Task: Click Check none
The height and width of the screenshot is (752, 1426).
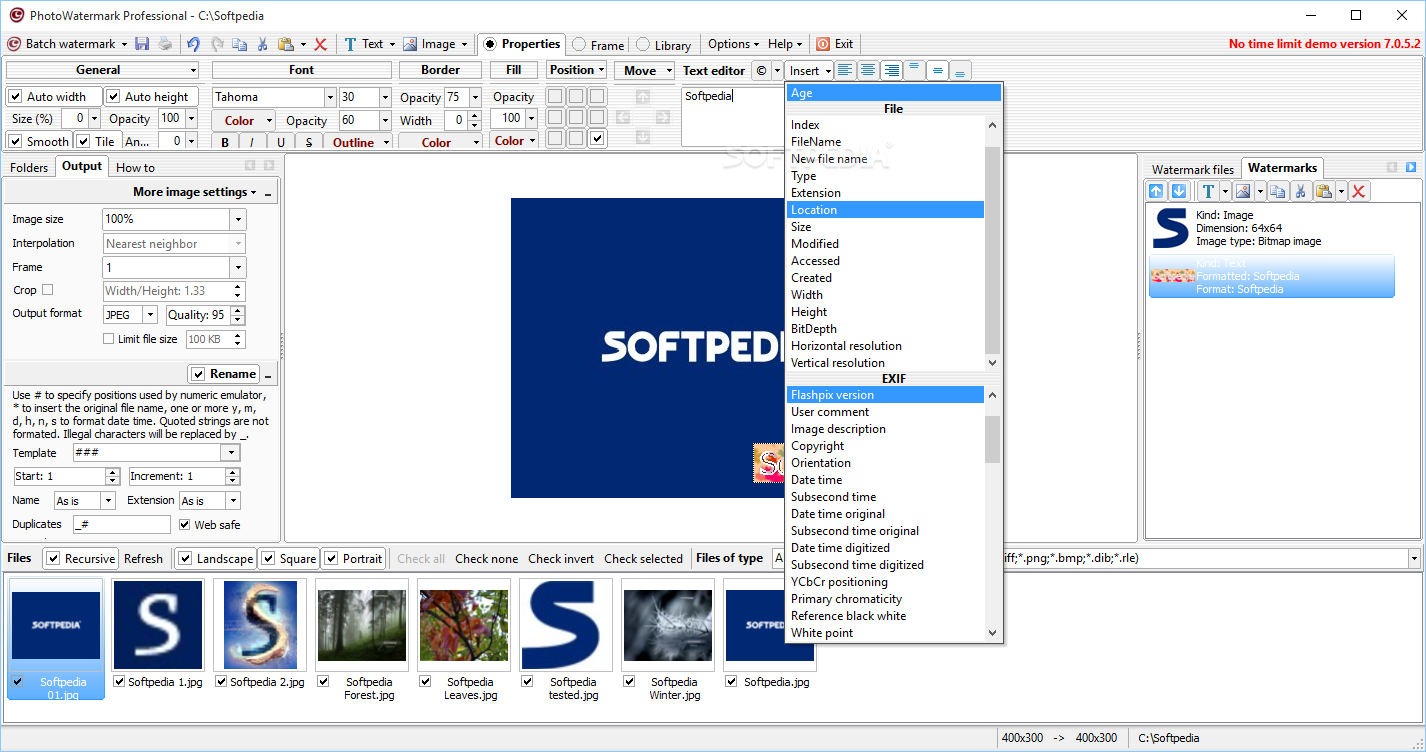Action: [x=487, y=559]
